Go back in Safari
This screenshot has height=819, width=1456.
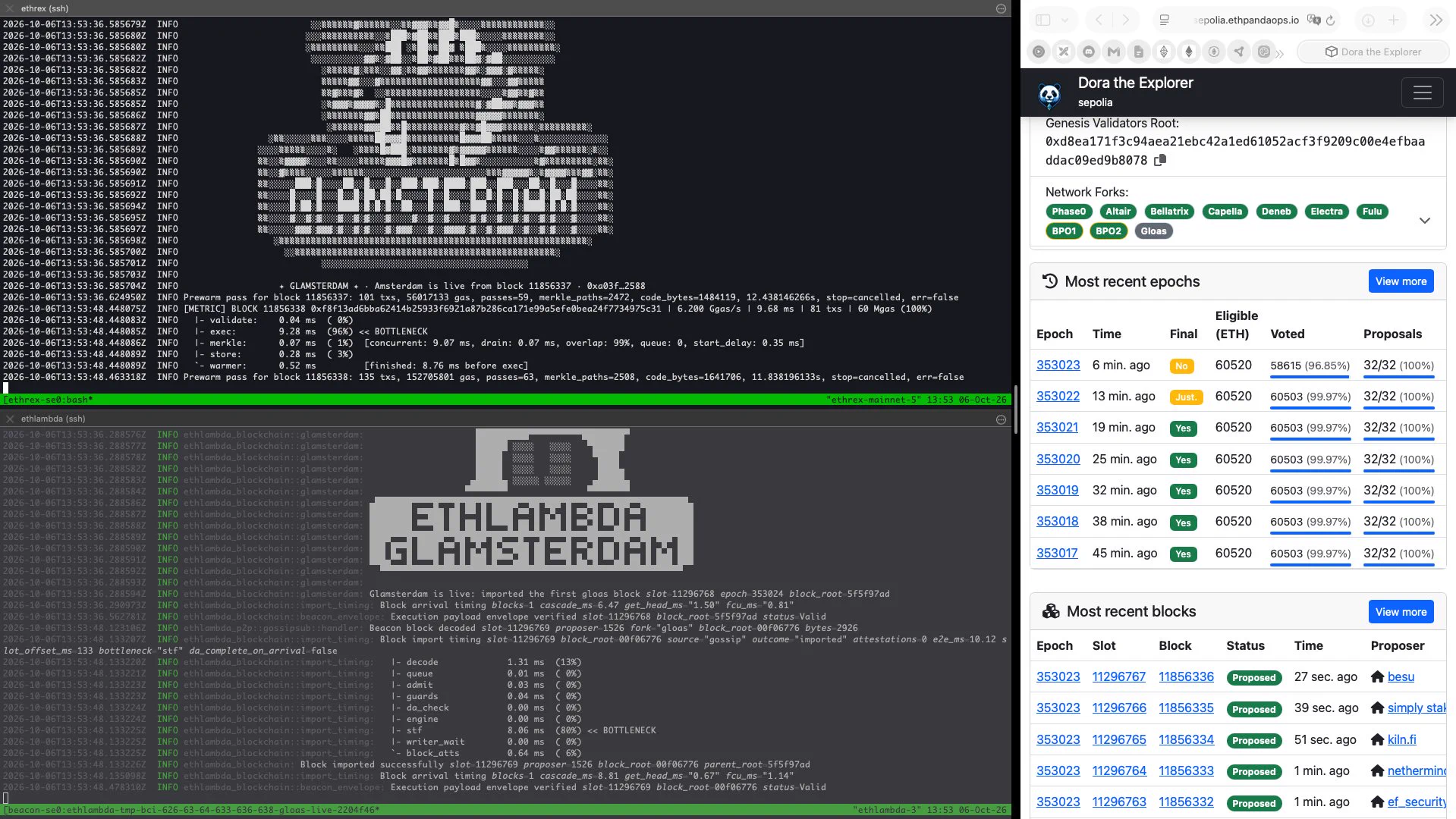[1099, 20]
